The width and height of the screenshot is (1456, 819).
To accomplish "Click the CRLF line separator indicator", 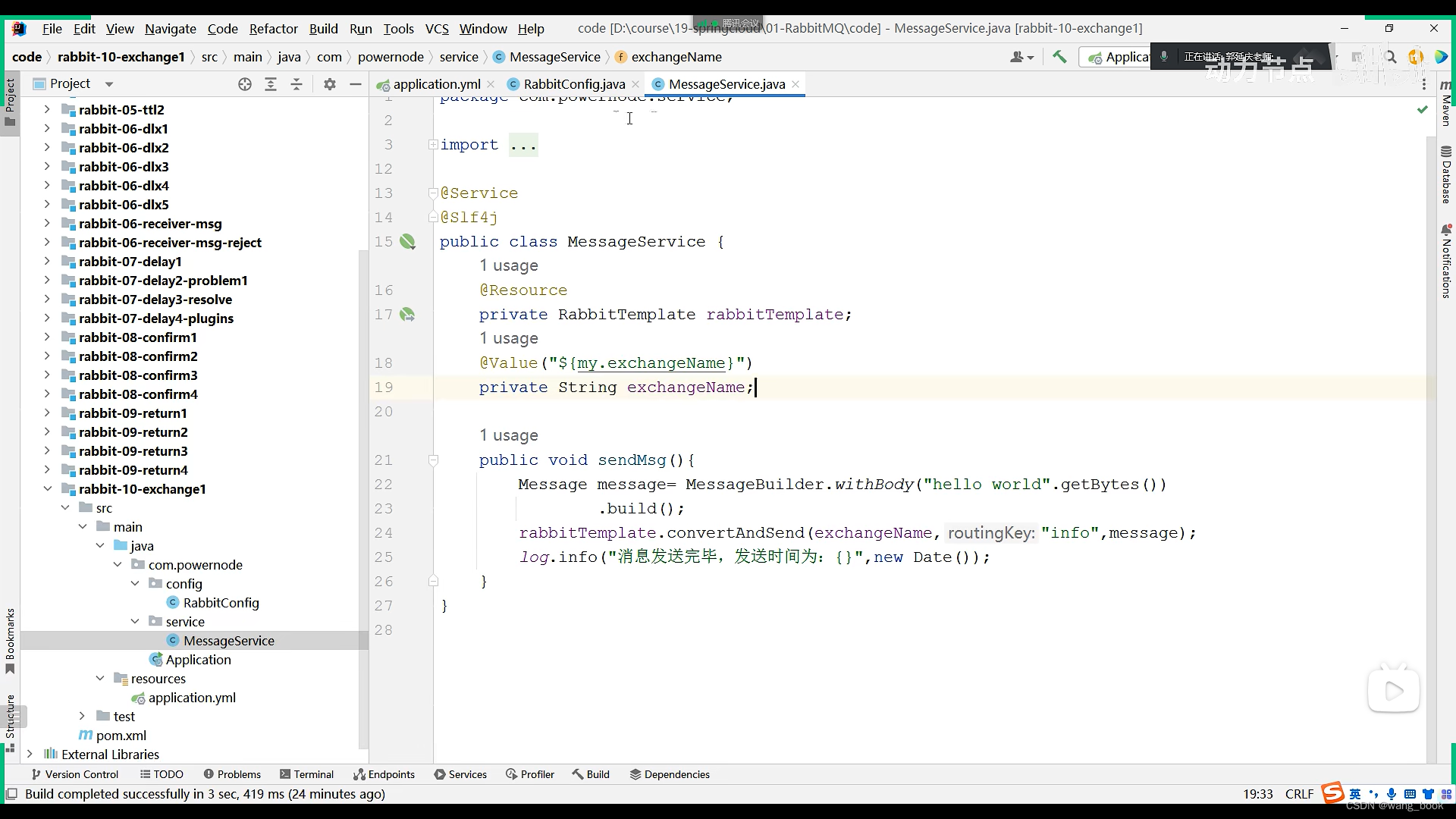I will 1299,794.
